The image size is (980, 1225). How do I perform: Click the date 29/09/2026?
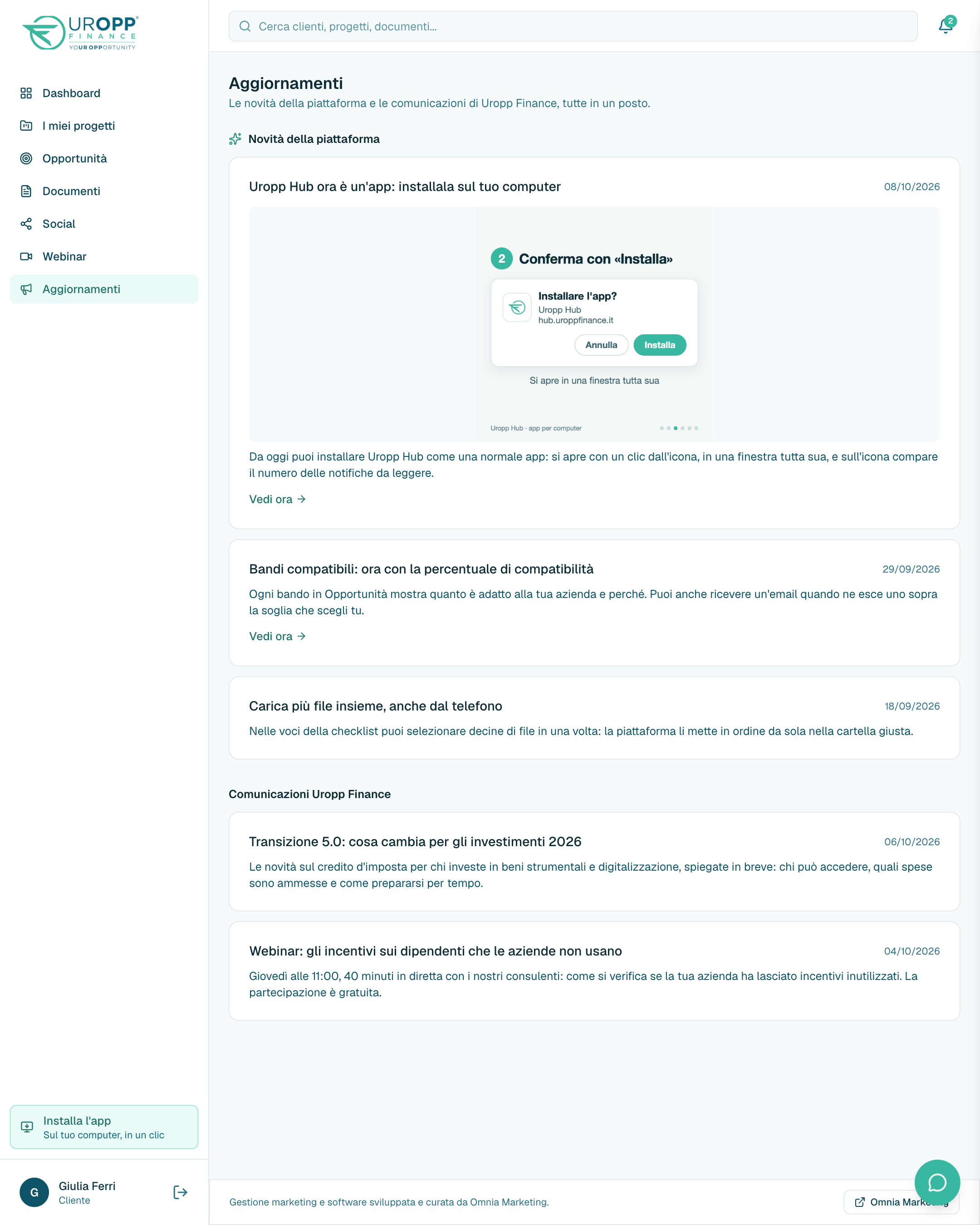[x=911, y=569]
